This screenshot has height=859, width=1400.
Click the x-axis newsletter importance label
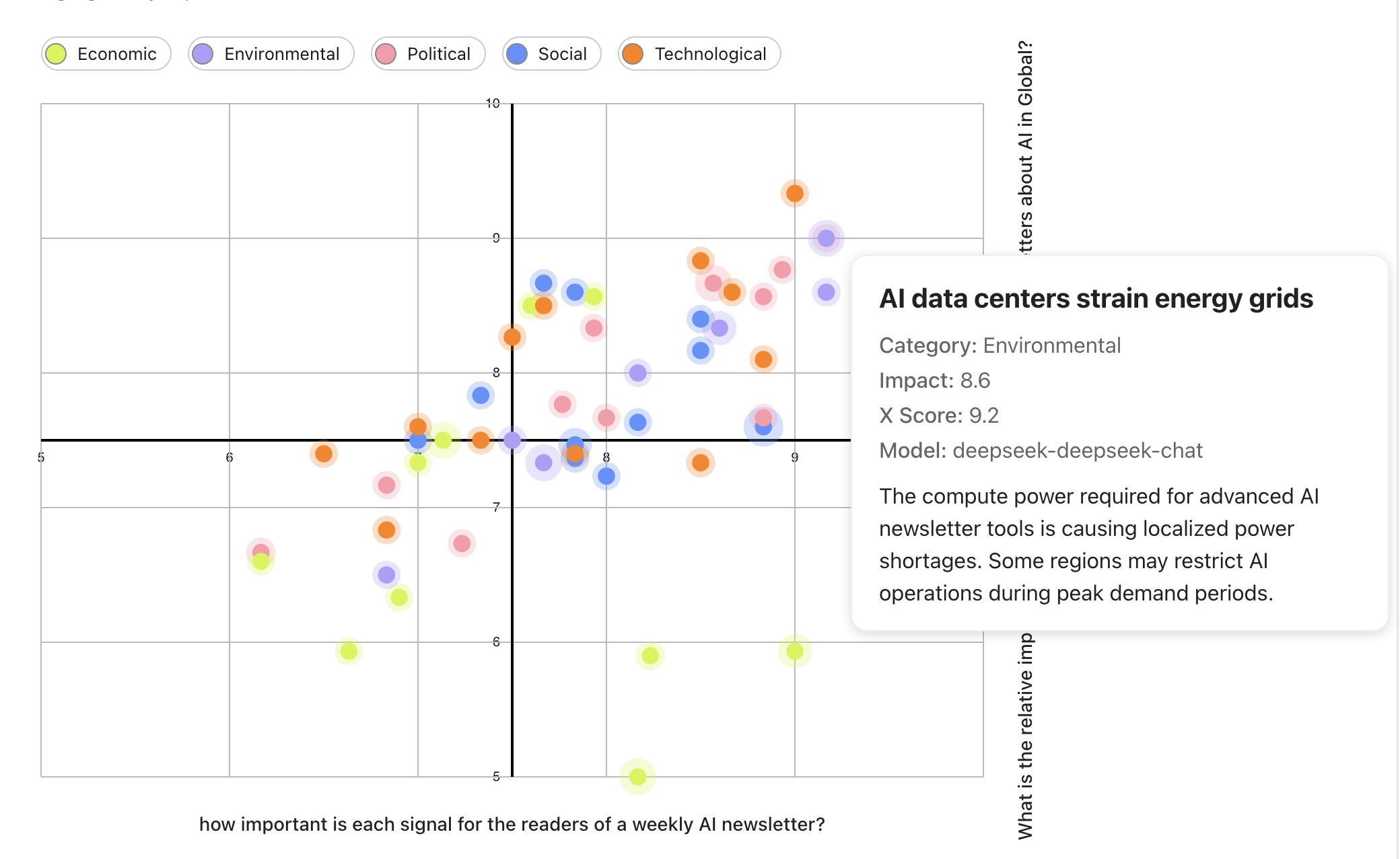512,823
